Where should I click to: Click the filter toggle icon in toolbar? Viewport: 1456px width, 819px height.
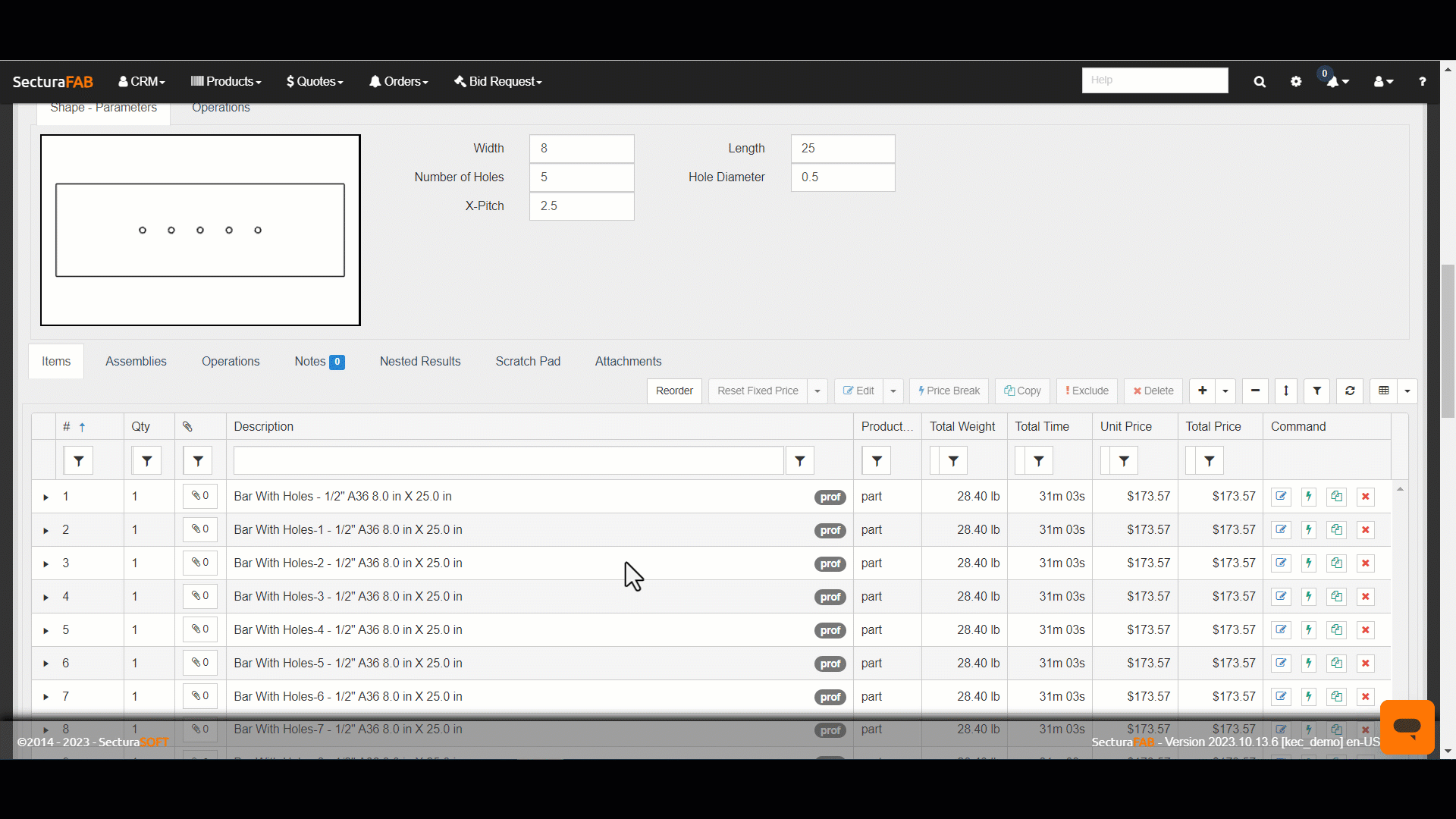coord(1317,390)
